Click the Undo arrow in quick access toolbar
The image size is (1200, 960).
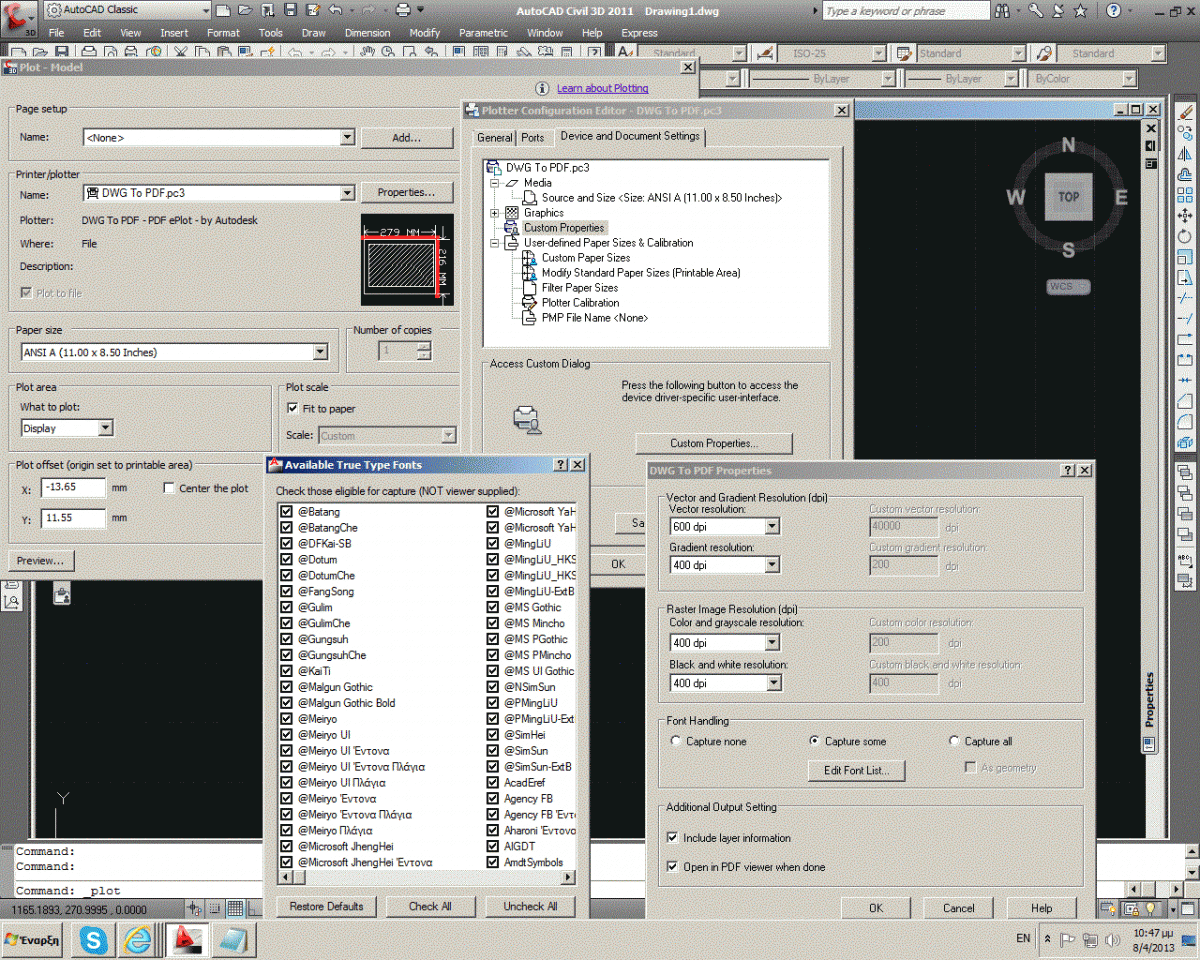(x=335, y=11)
